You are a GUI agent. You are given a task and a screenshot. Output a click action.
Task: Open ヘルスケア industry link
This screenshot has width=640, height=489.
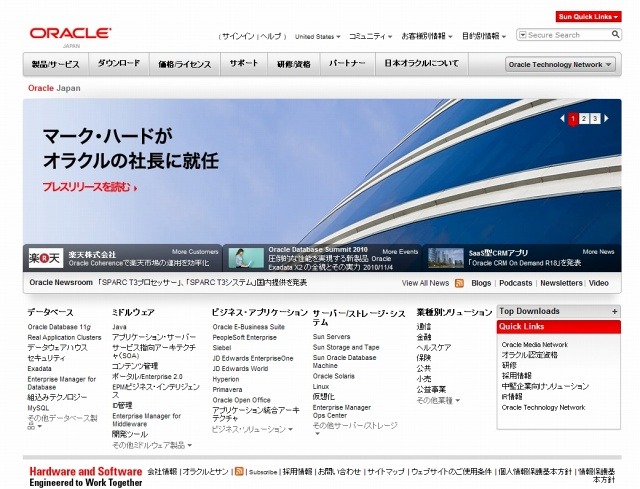[433, 348]
